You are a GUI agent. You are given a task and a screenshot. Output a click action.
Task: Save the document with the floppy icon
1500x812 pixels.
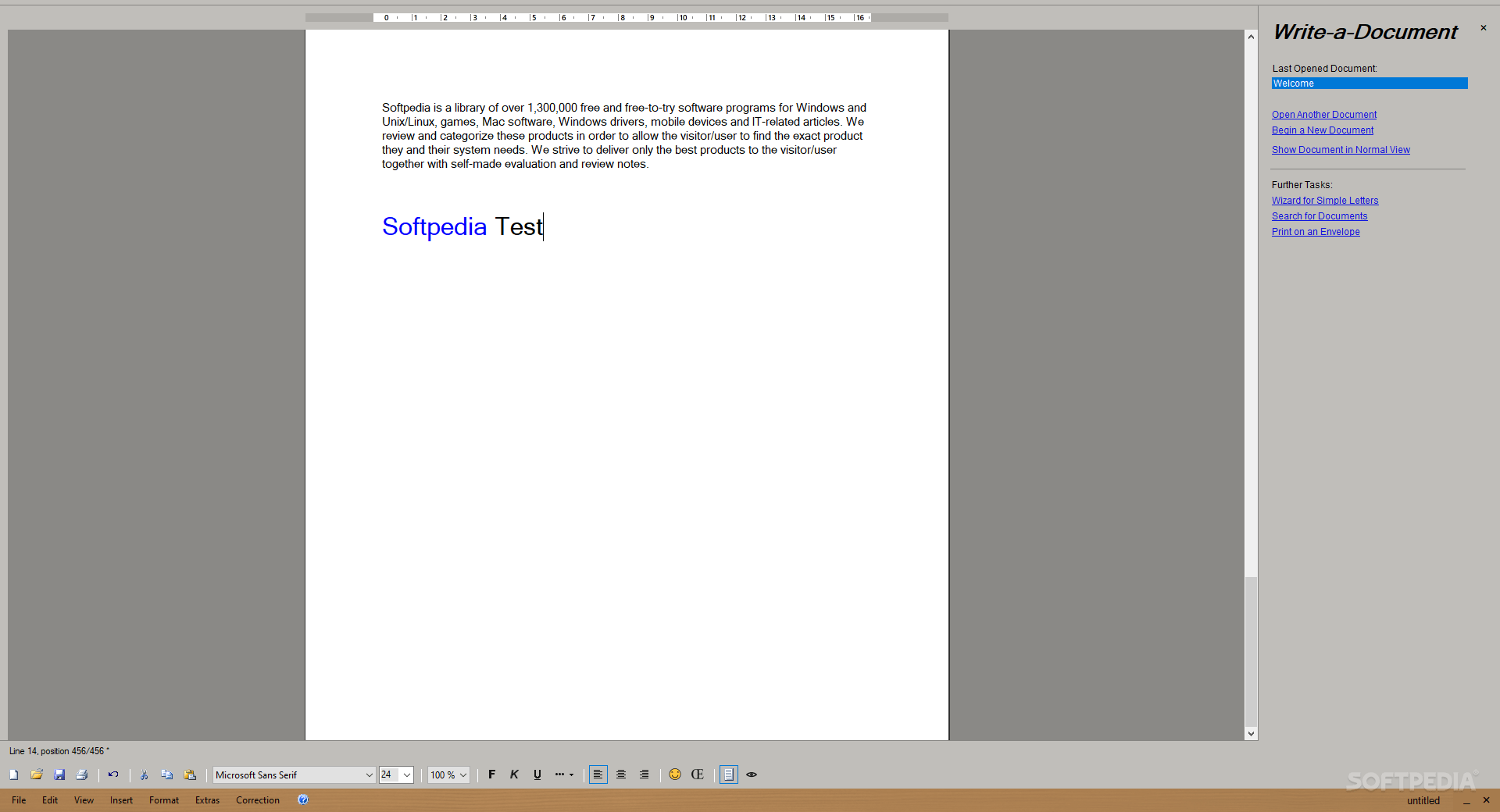pyautogui.click(x=59, y=775)
